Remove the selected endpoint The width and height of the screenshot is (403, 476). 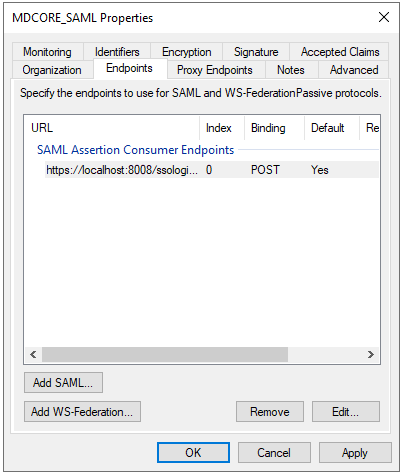tap(270, 412)
